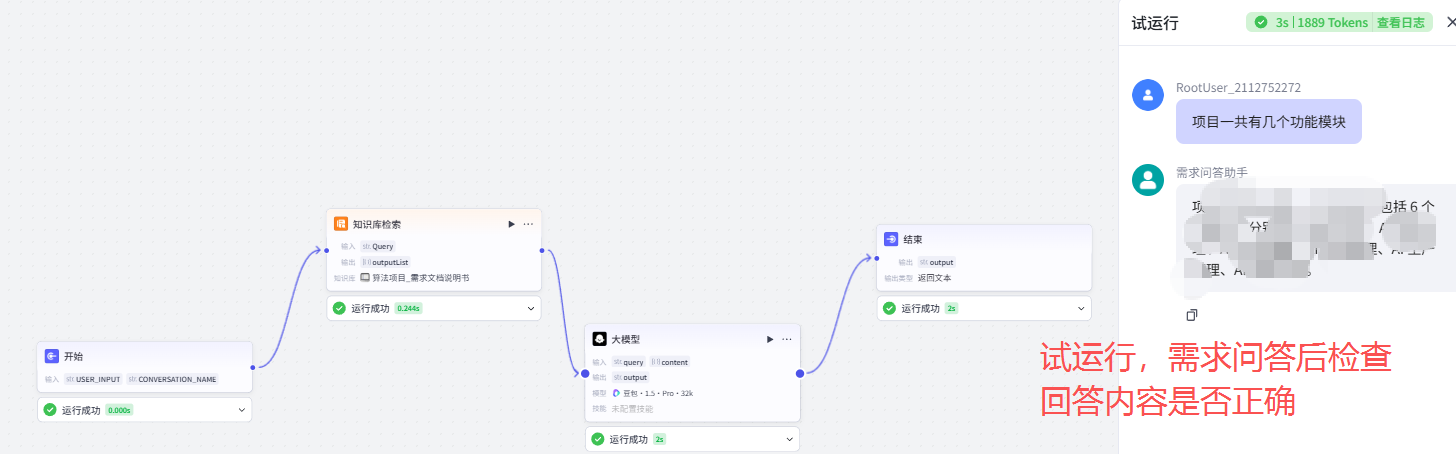The height and width of the screenshot is (454, 1456).
Task: Click the green check in the 试运行 status badge
Action: click(x=1261, y=22)
